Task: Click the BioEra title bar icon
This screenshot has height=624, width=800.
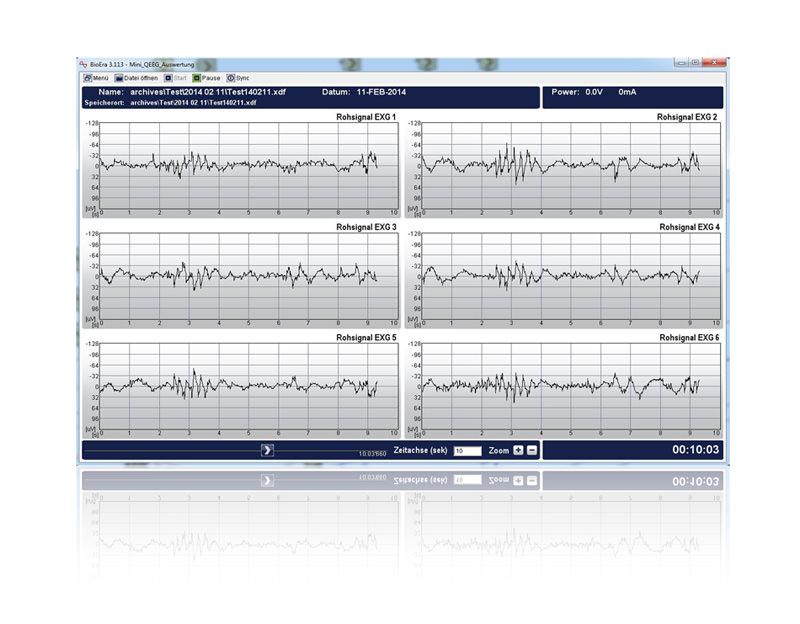Action: coord(83,64)
